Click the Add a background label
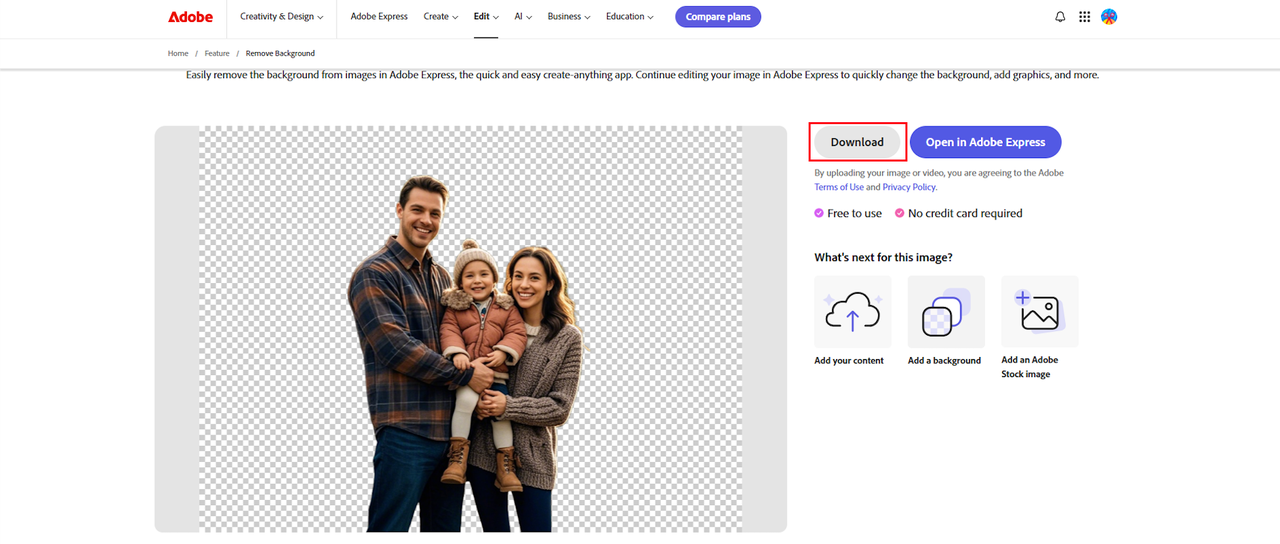1280x544 pixels. pos(944,361)
